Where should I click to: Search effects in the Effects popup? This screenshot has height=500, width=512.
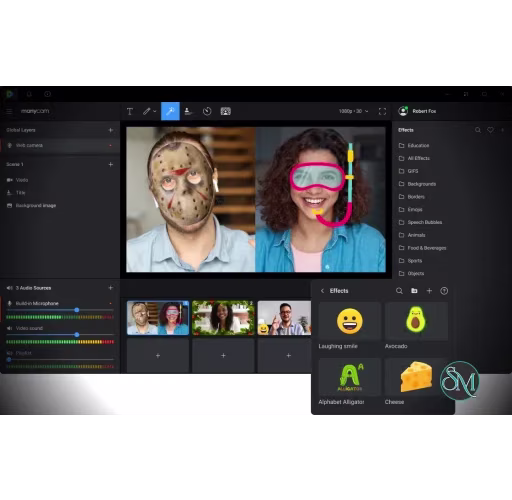pyautogui.click(x=399, y=291)
